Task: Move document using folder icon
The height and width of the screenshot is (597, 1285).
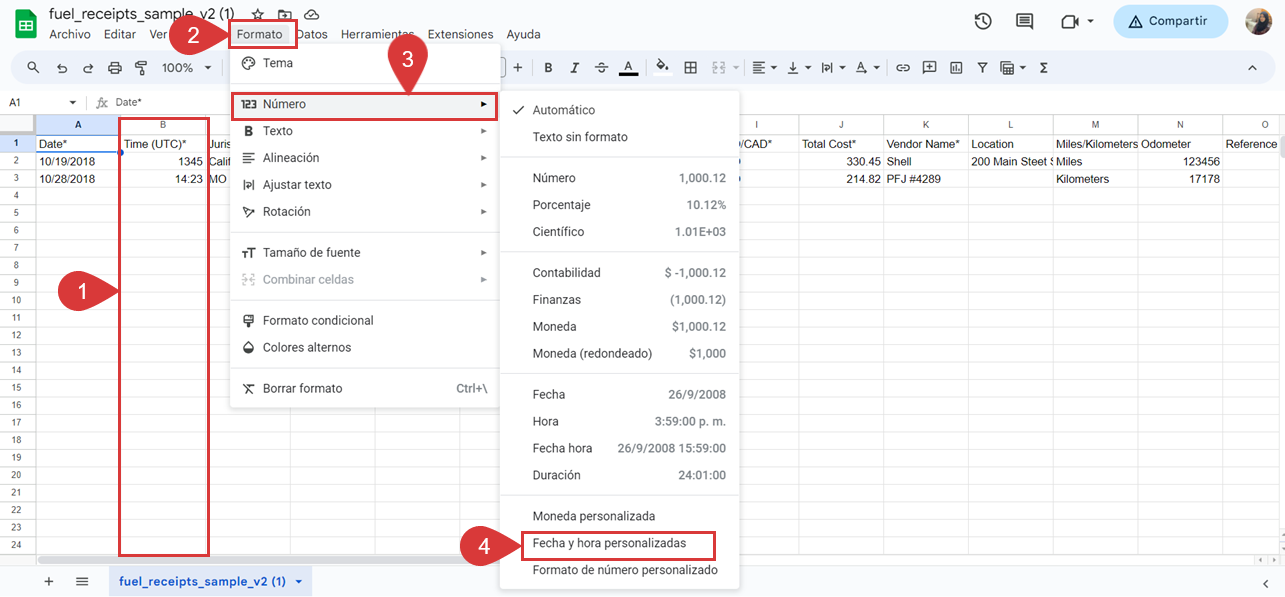Action: click(285, 15)
